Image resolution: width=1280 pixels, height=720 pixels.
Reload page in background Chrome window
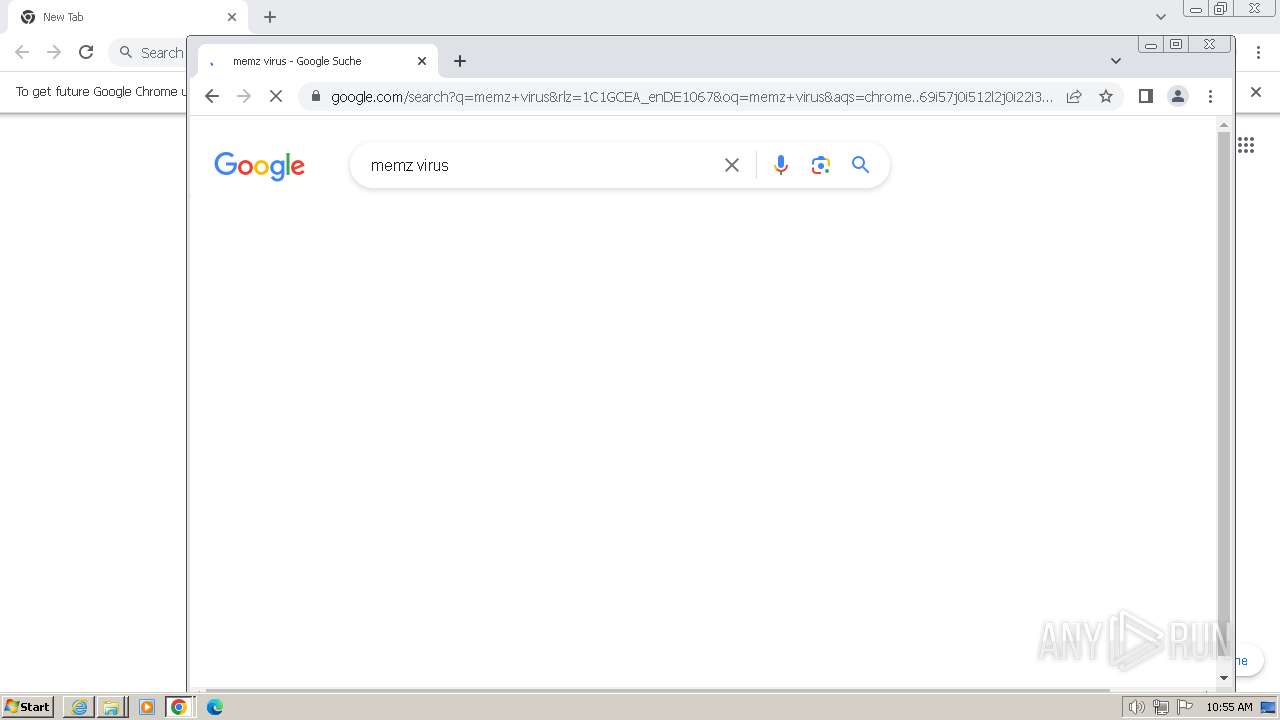point(86,52)
